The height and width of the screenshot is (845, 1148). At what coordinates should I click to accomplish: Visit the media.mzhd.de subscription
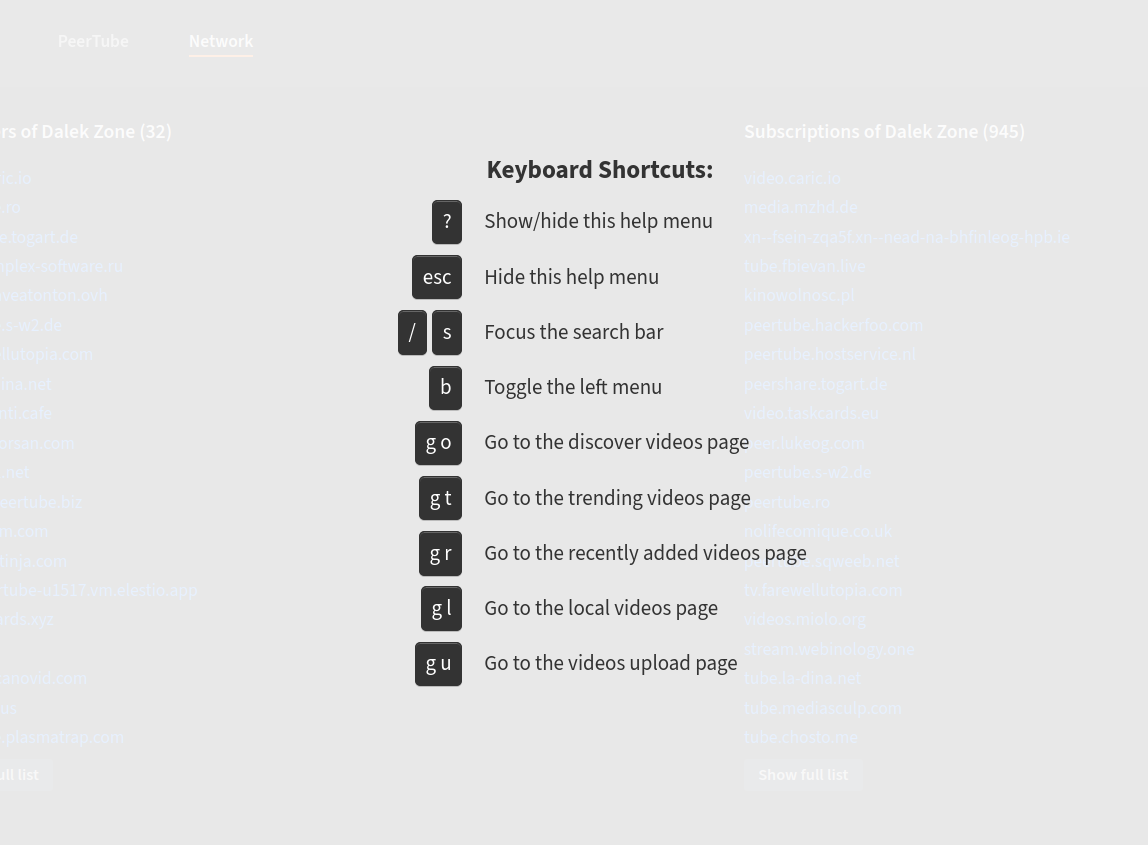click(x=801, y=207)
